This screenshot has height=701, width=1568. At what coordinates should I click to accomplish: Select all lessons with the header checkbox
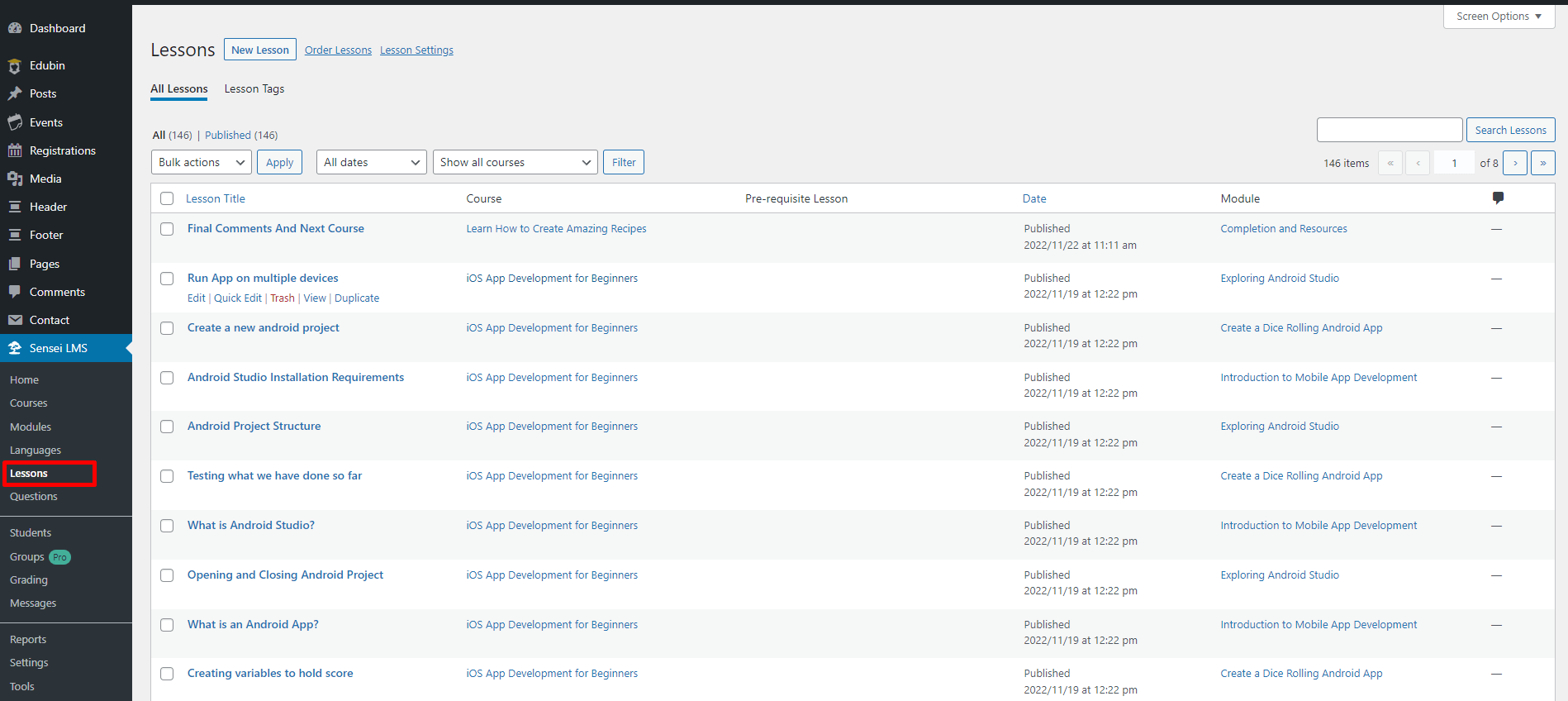pos(167,198)
